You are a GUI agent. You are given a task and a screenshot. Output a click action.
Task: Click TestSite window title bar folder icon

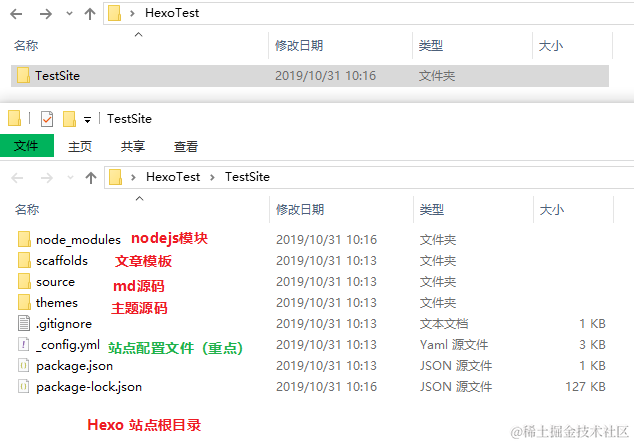pyautogui.click(x=15, y=118)
